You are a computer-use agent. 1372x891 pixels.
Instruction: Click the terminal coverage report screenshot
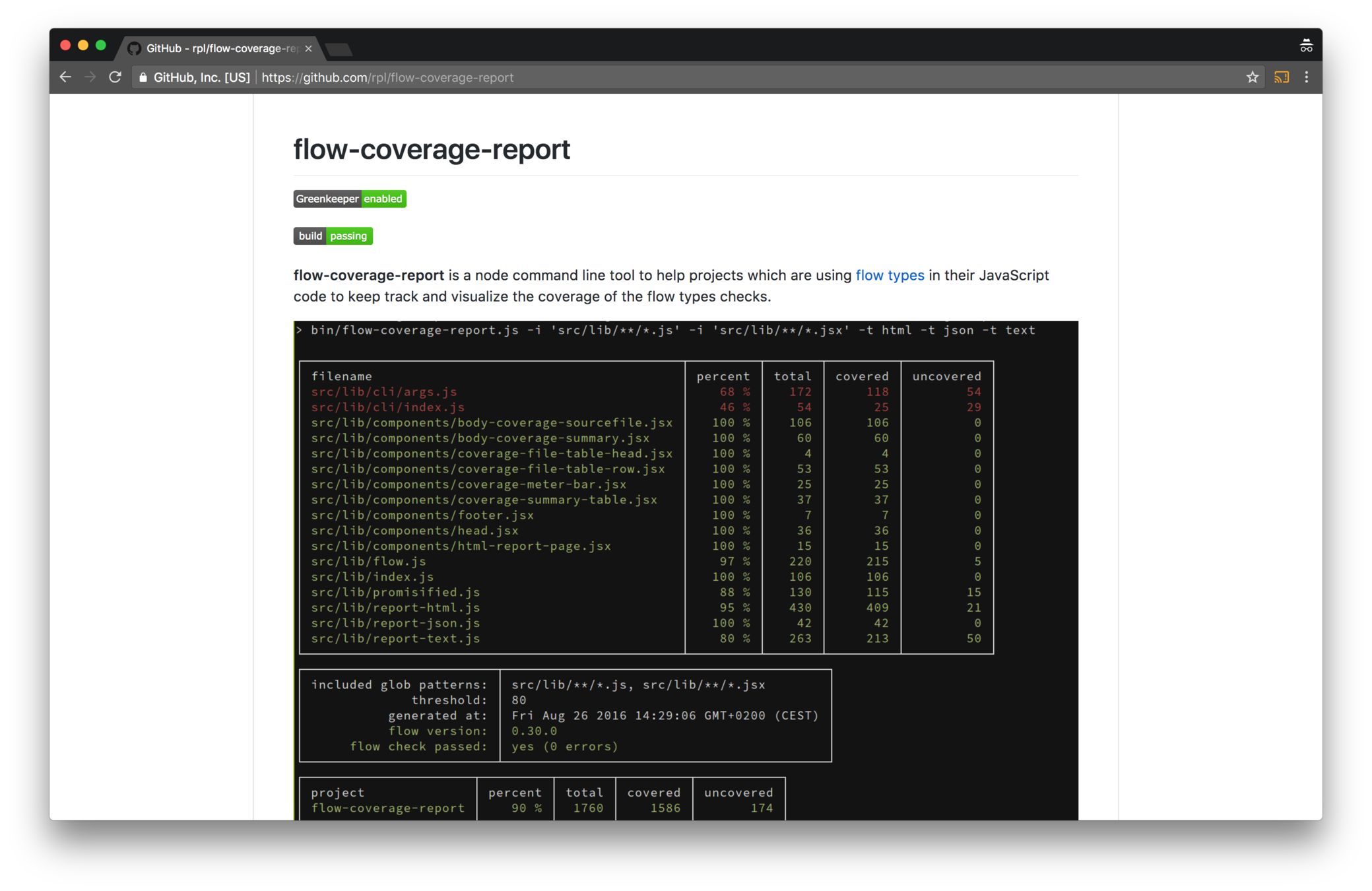[x=685, y=568]
